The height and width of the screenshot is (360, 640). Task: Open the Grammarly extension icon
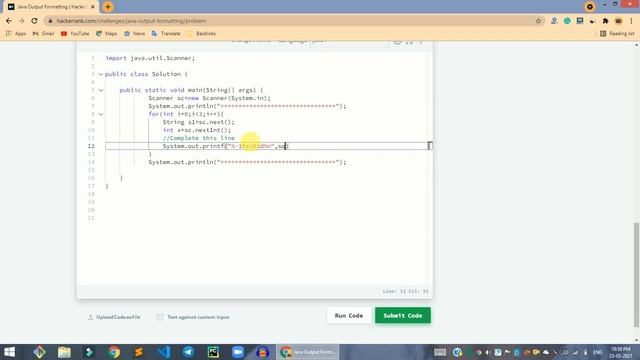(x=567, y=21)
